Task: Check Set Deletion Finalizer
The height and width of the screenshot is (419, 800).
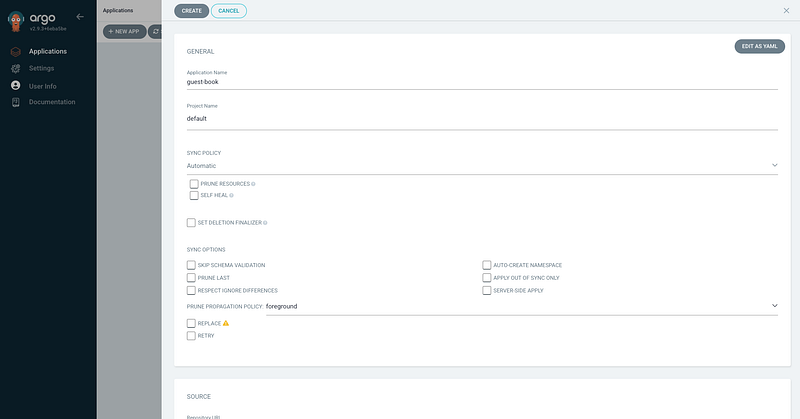Action: click(191, 223)
